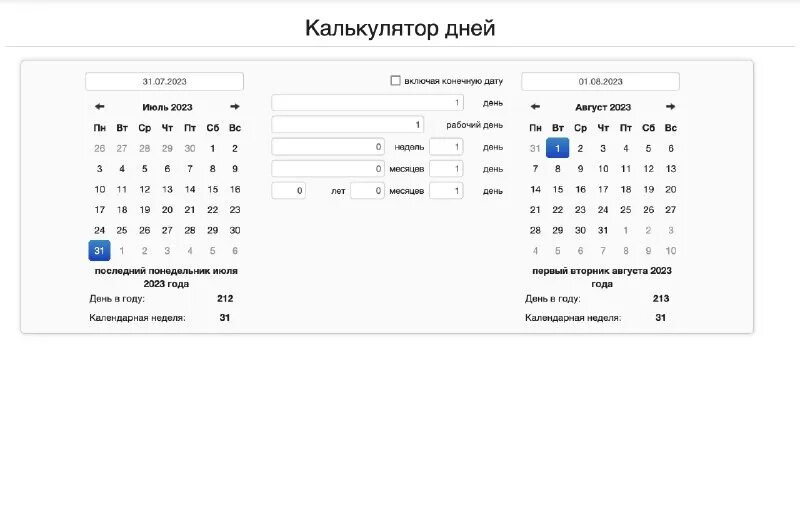Click the end date field 01.08.2023

coord(601,82)
